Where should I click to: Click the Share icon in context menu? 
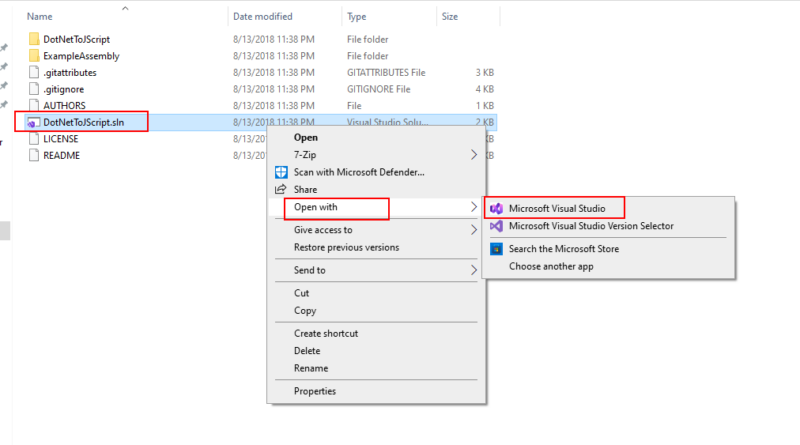click(x=281, y=189)
